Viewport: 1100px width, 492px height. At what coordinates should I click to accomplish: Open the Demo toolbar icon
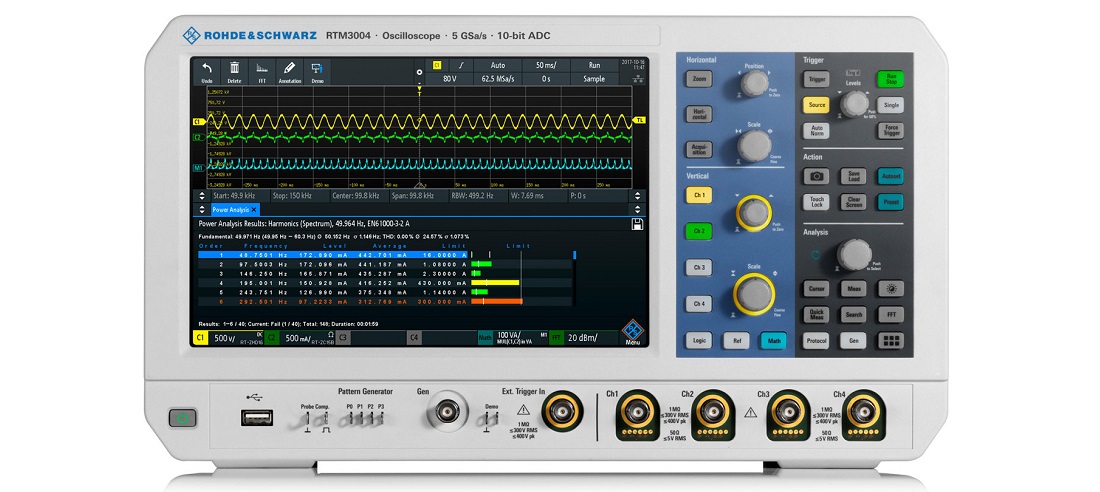pos(317,72)
